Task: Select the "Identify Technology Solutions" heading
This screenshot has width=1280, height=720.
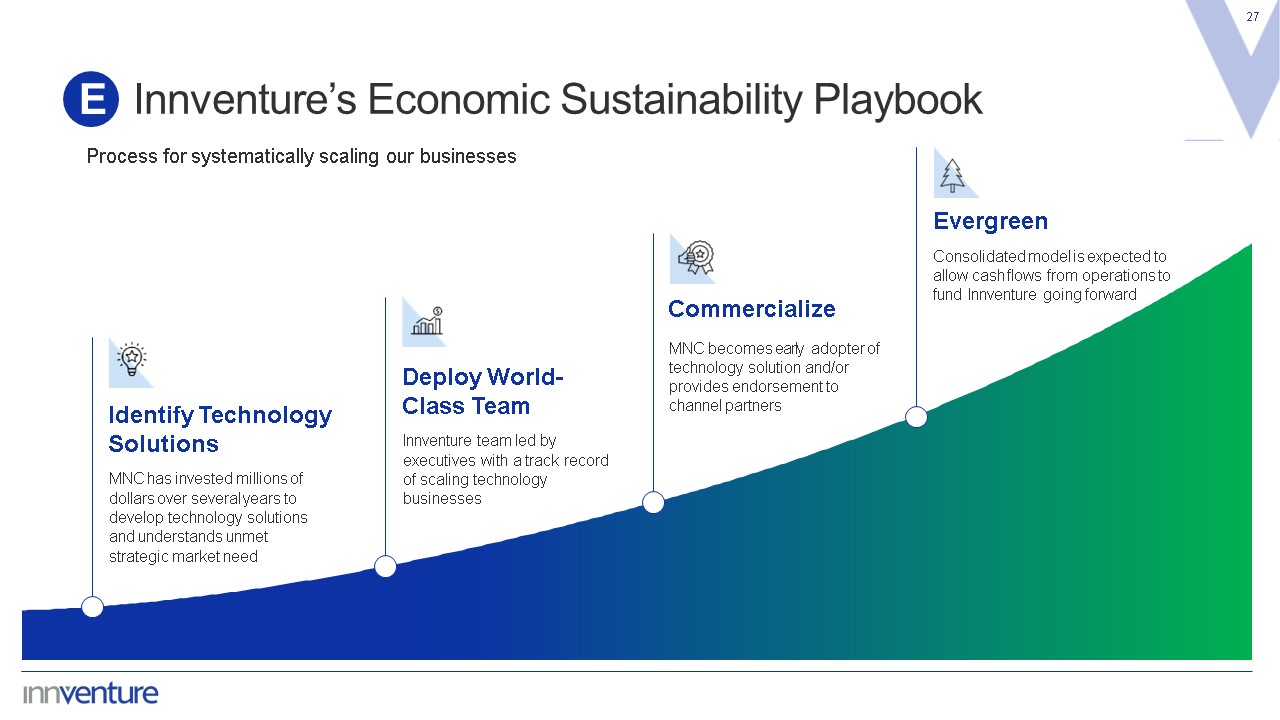Action: click(220, 429)
